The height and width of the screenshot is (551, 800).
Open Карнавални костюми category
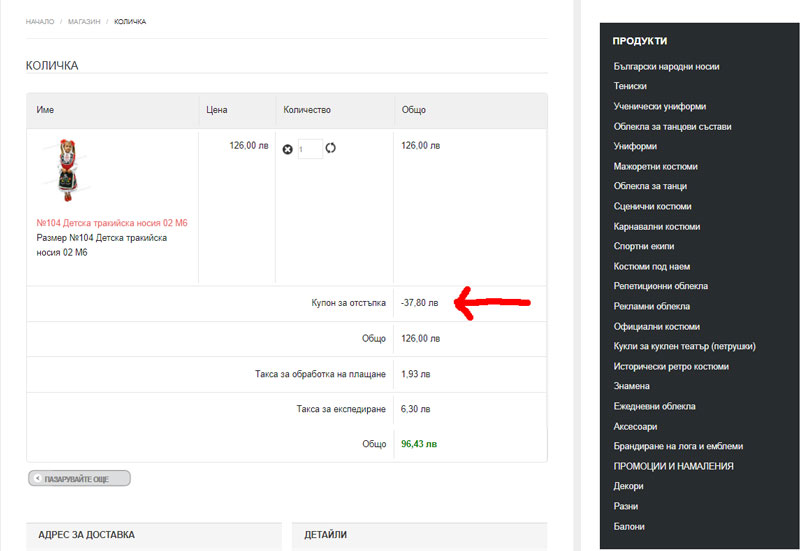pos(657,227)
